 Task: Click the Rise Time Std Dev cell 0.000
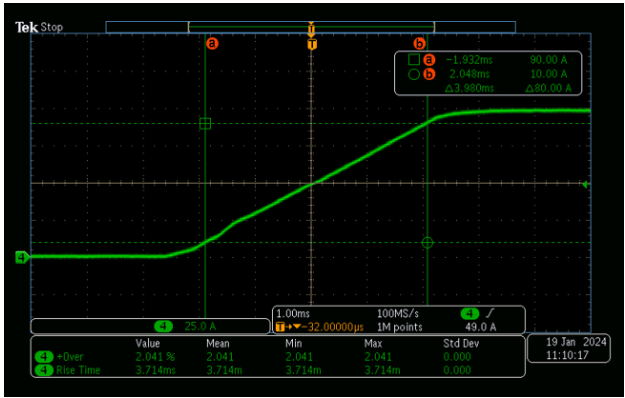[457, 371]
